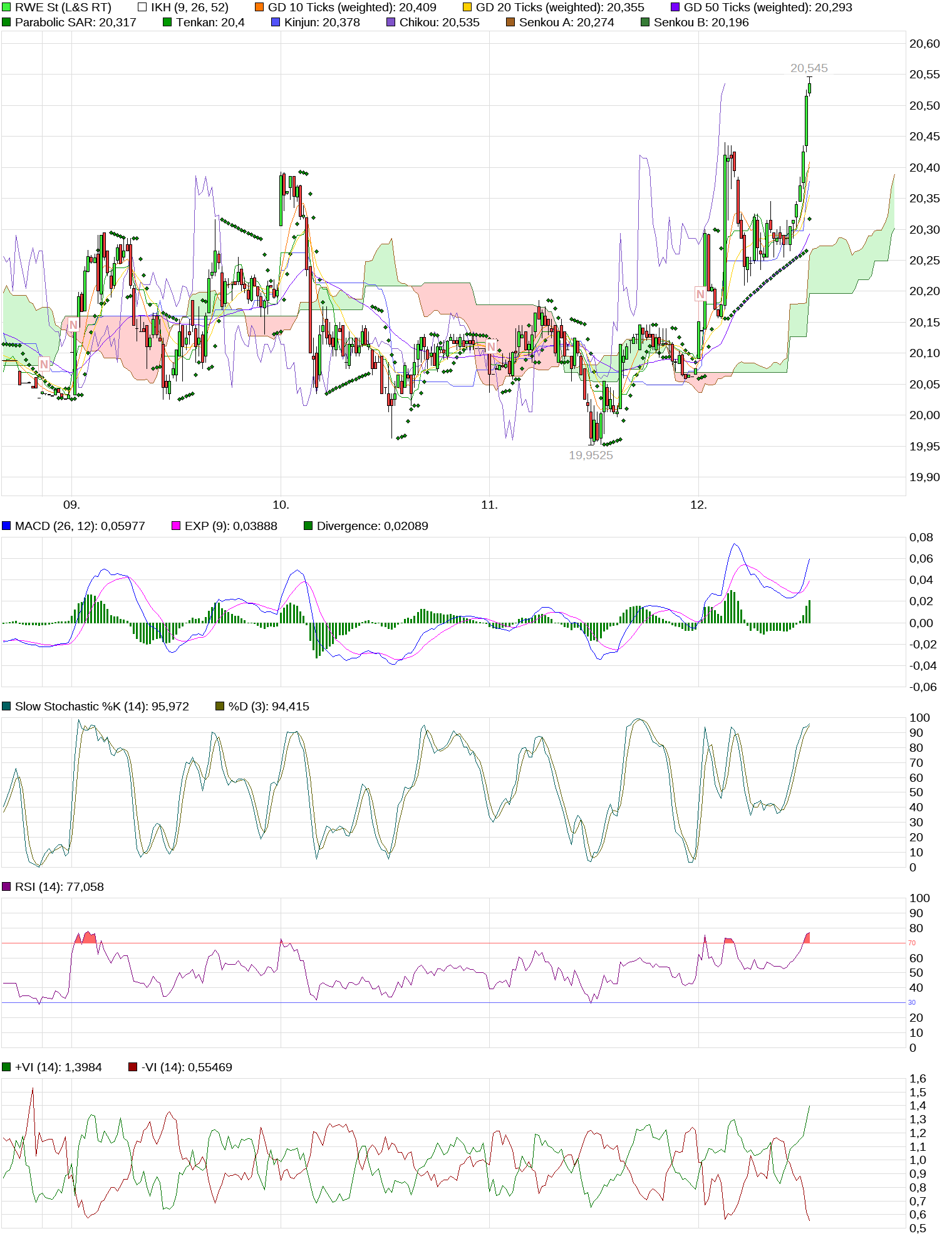The width and height of the screenshot is (952, 1241).
Task: Click the dark red -VI (14) swatch
Action: point(133,1067)
